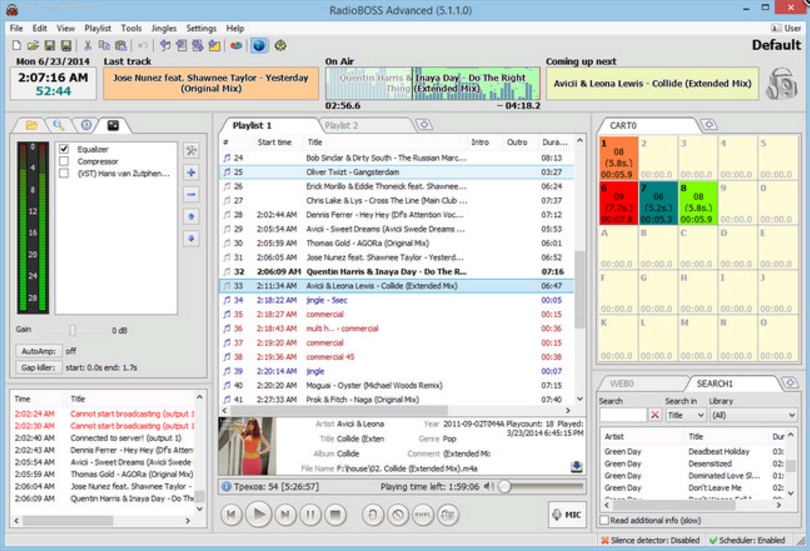
Task: Check Read additional info (slow)
Action: [x=604, y=520]
